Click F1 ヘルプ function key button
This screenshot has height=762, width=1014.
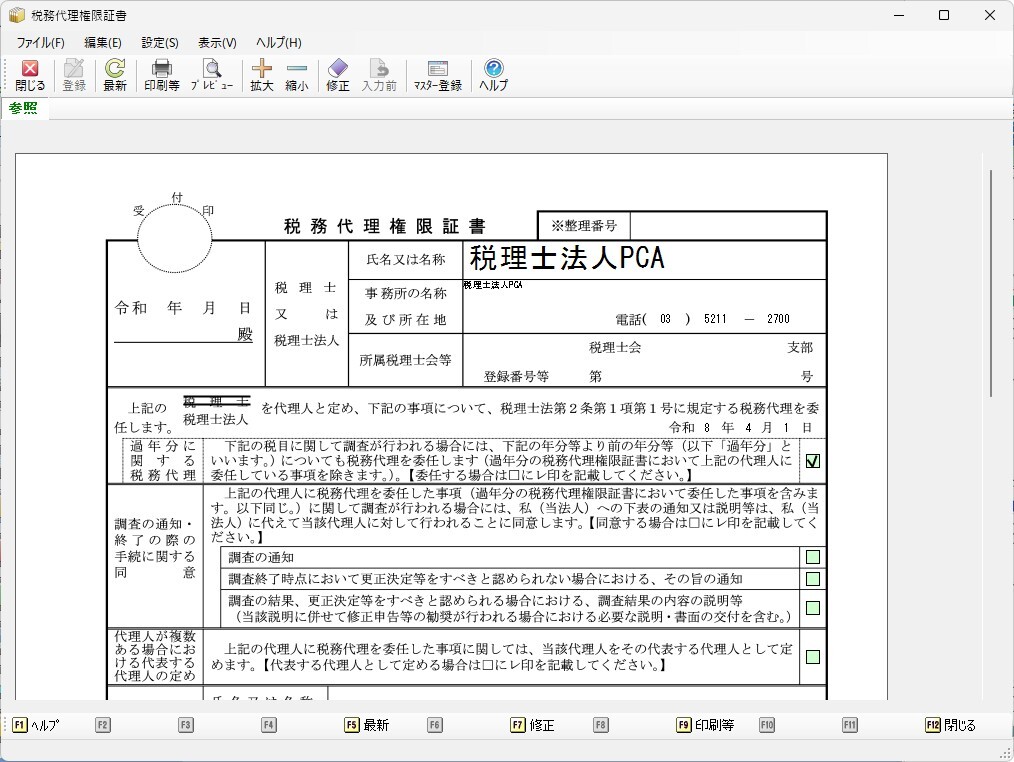click(x=36, y=725)
